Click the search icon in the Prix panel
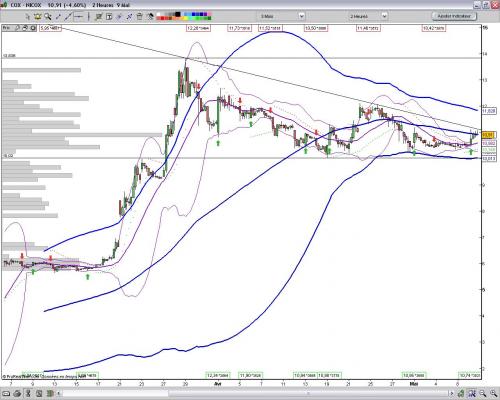 [17, 28]
